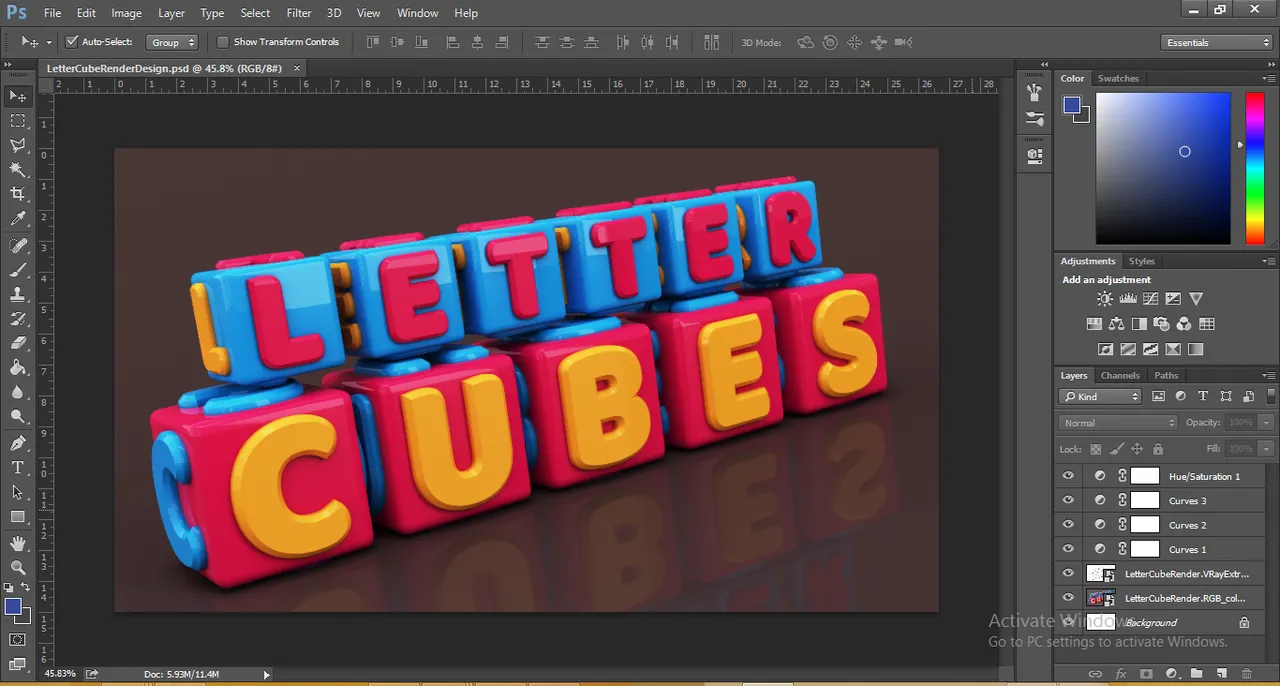Click the Delete layer trash icon
This screenshot has width=1280, height=686.
[x=1246, y=674]
